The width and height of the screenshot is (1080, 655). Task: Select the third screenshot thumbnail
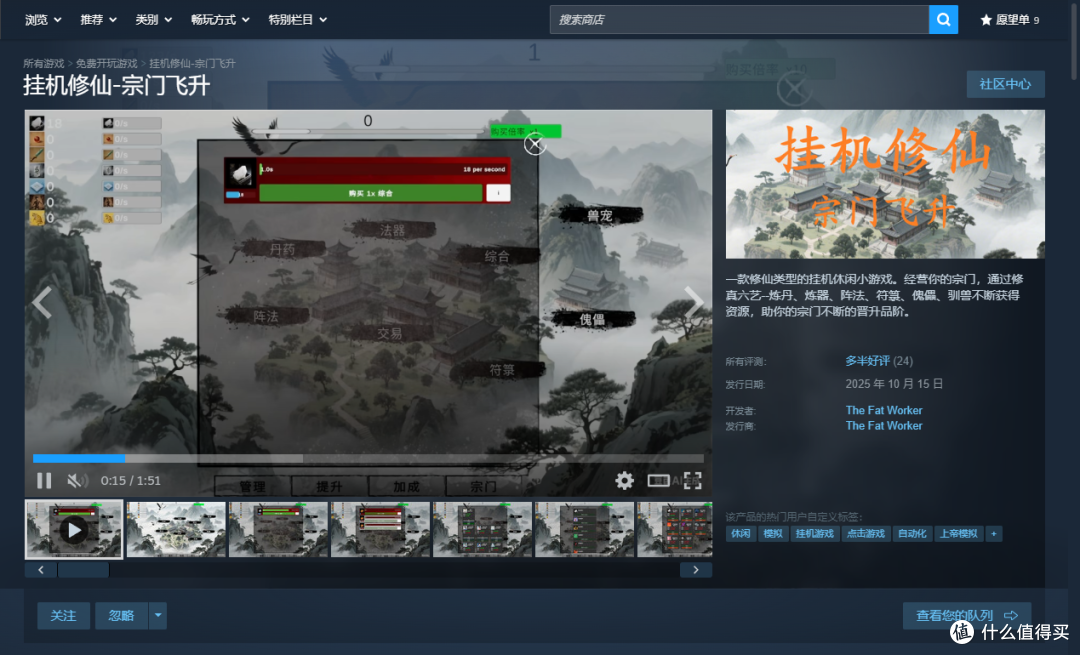click(x=278, y=529)
